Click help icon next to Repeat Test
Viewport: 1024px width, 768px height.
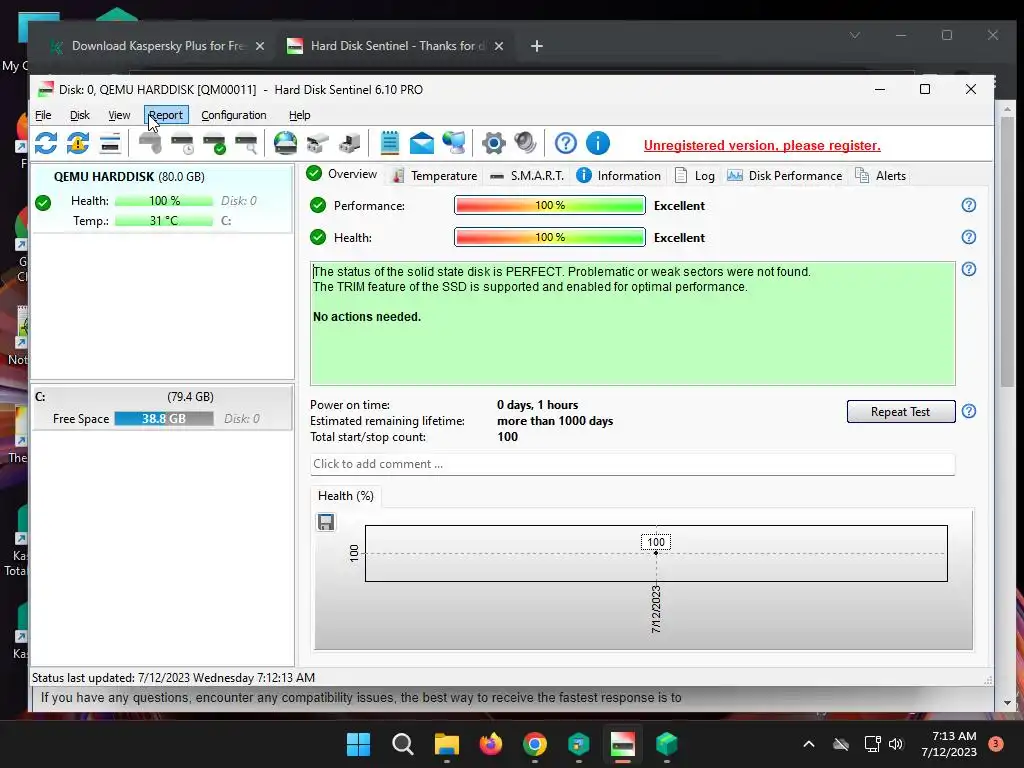click(968, 411)
